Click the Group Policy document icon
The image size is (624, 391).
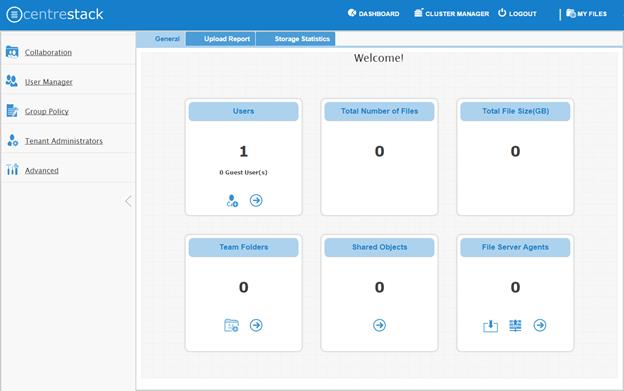[12, 111]
